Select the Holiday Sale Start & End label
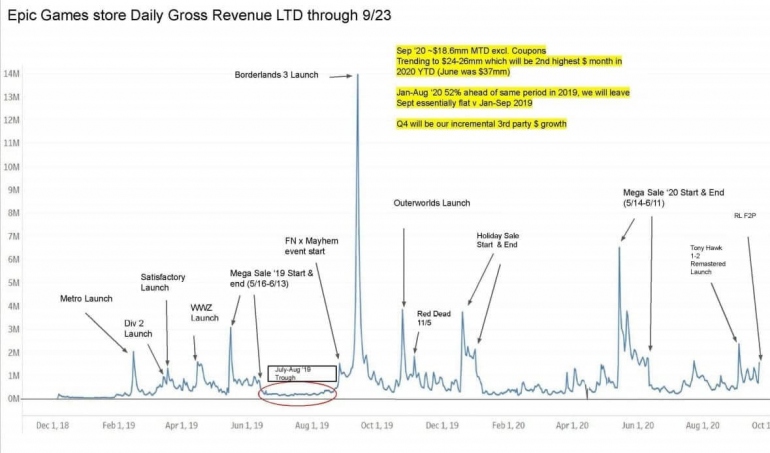Image resolution: width=770 pixels, height=453 pixels. [x=497, y=240]
